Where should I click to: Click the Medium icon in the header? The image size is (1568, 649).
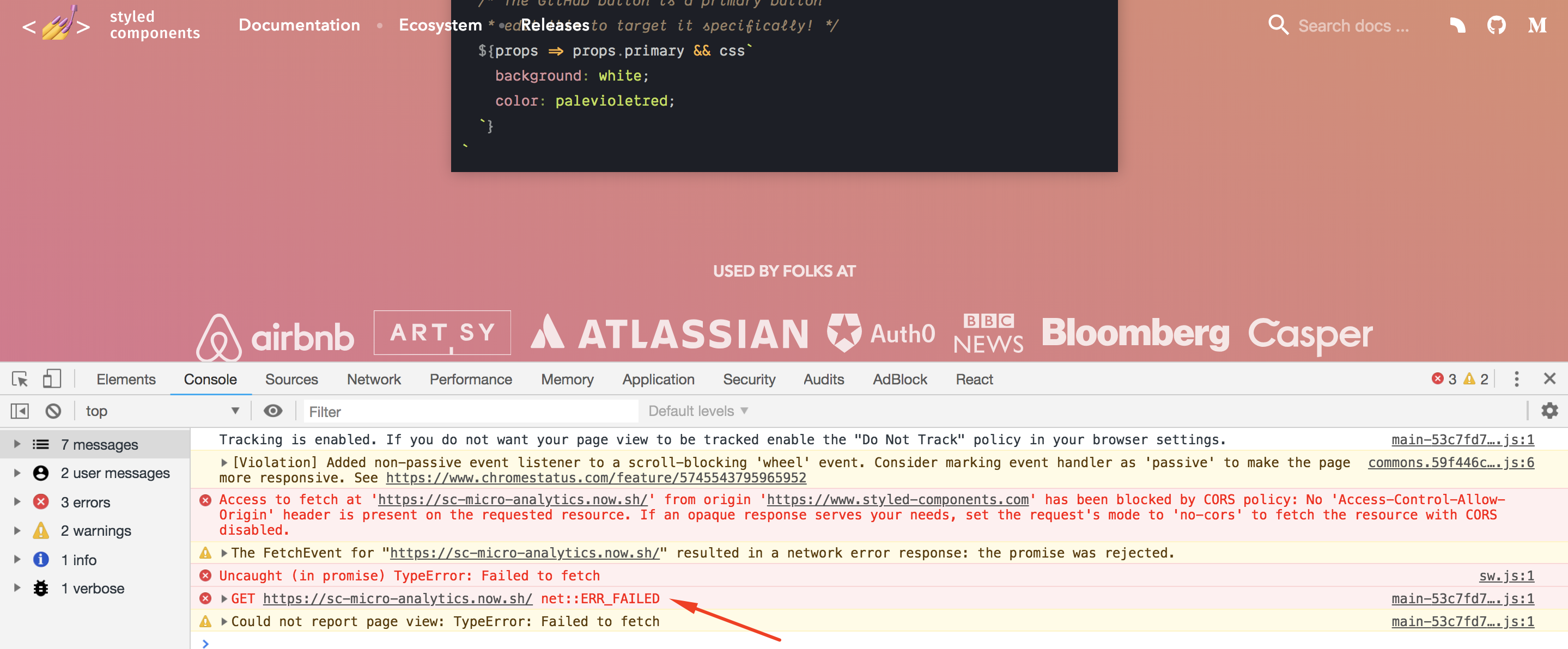click(x=1536, y=25)
